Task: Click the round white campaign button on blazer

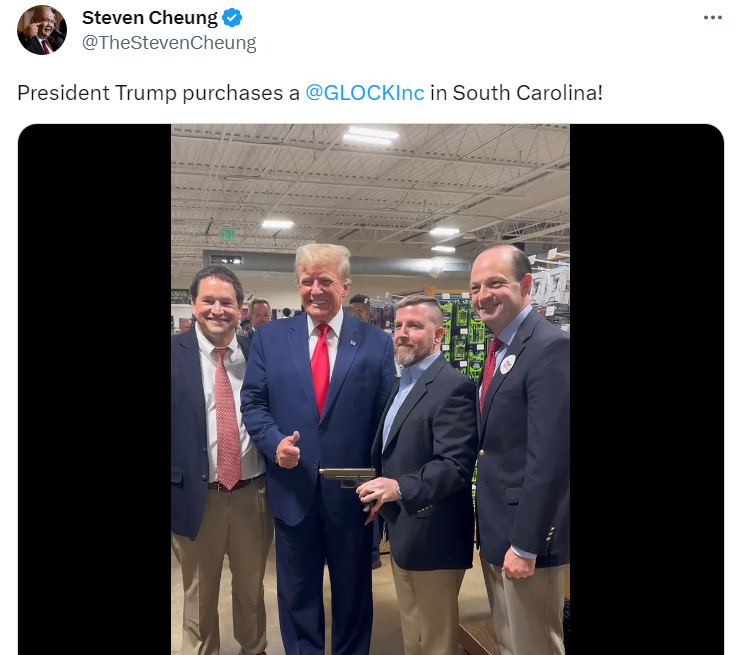Action: pyautogui.click(x=507, y=364)
